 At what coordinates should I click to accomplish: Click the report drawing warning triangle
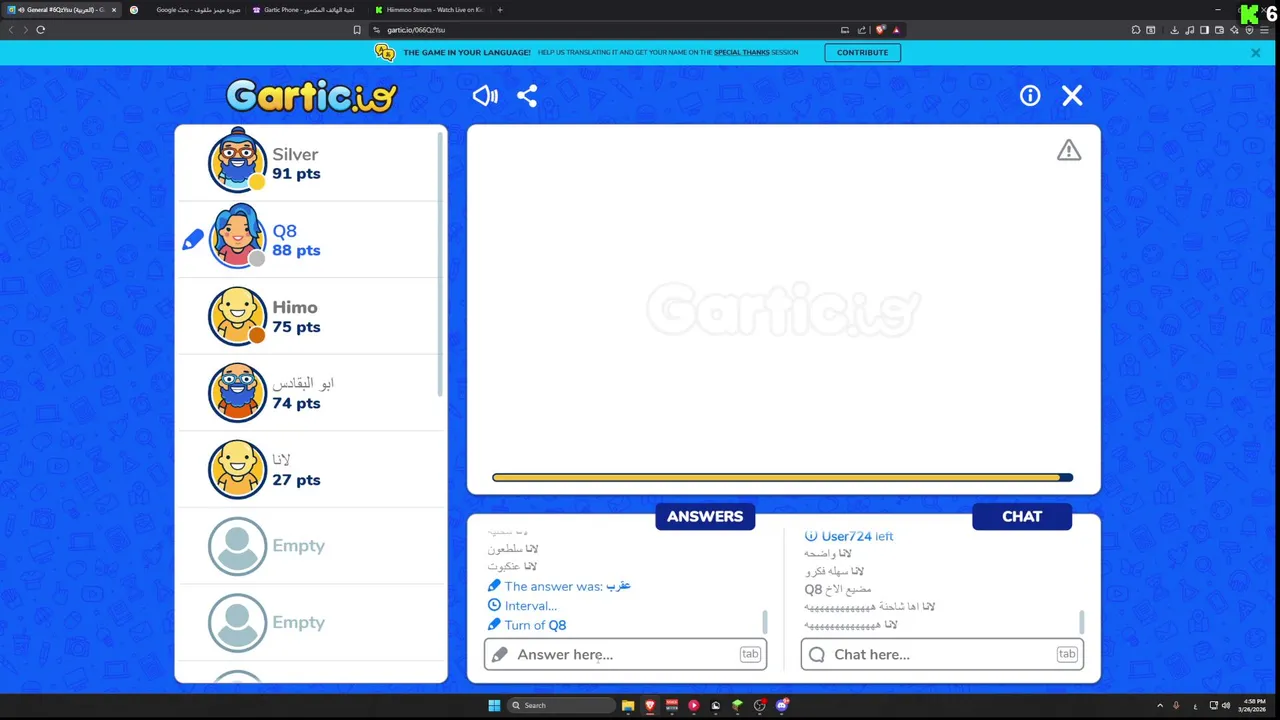click(x=1069, y=150)
